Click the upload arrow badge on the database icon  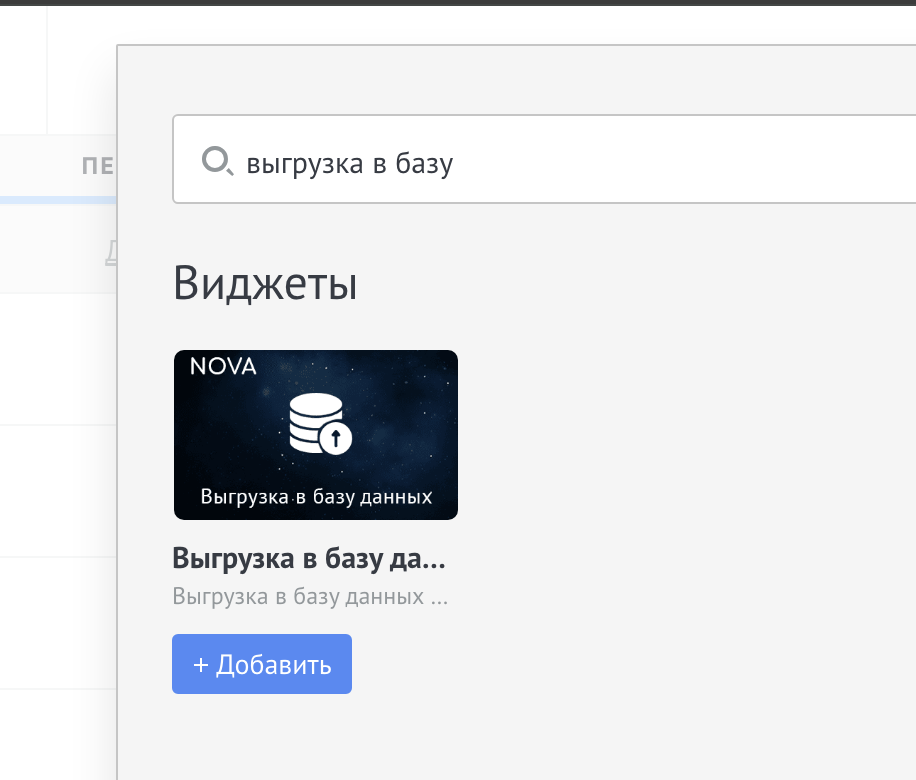337,438
